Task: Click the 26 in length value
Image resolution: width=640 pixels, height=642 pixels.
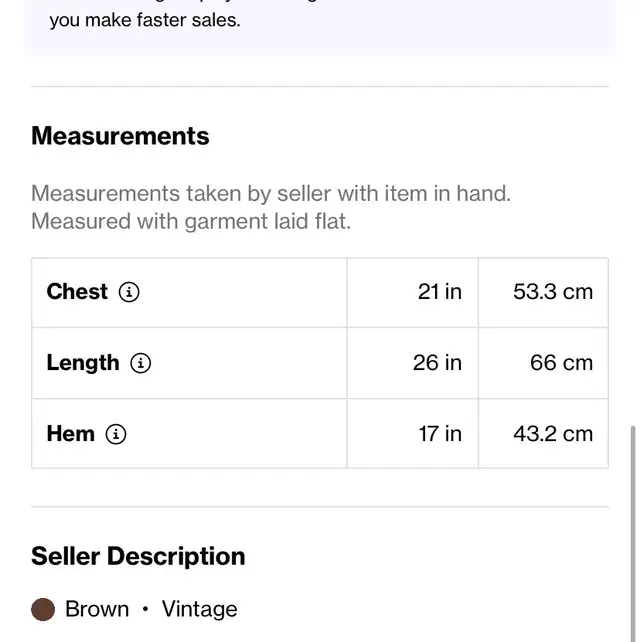Action: click(437, 363)
